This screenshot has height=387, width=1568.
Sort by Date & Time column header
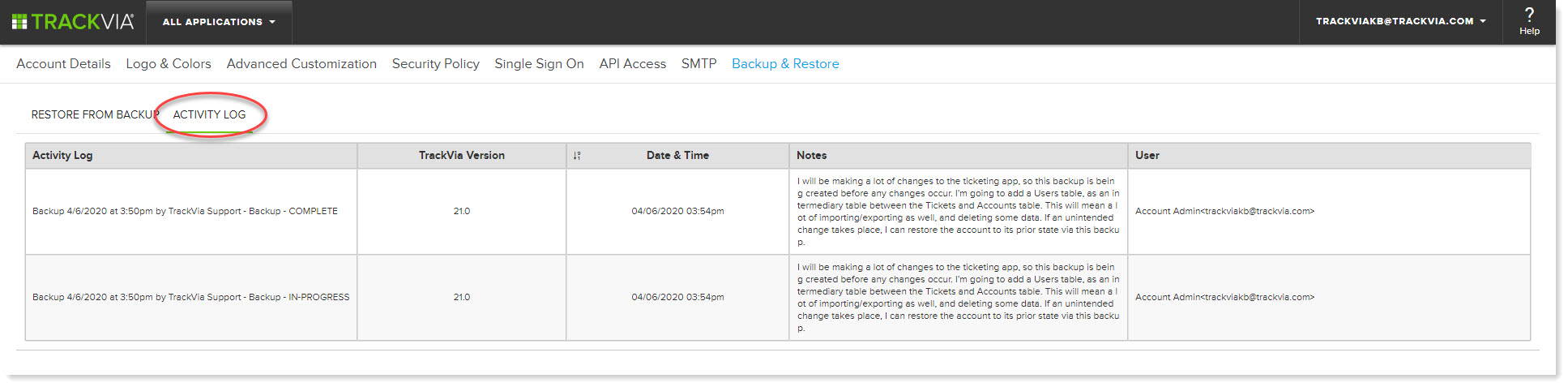(x=678, y=156)
